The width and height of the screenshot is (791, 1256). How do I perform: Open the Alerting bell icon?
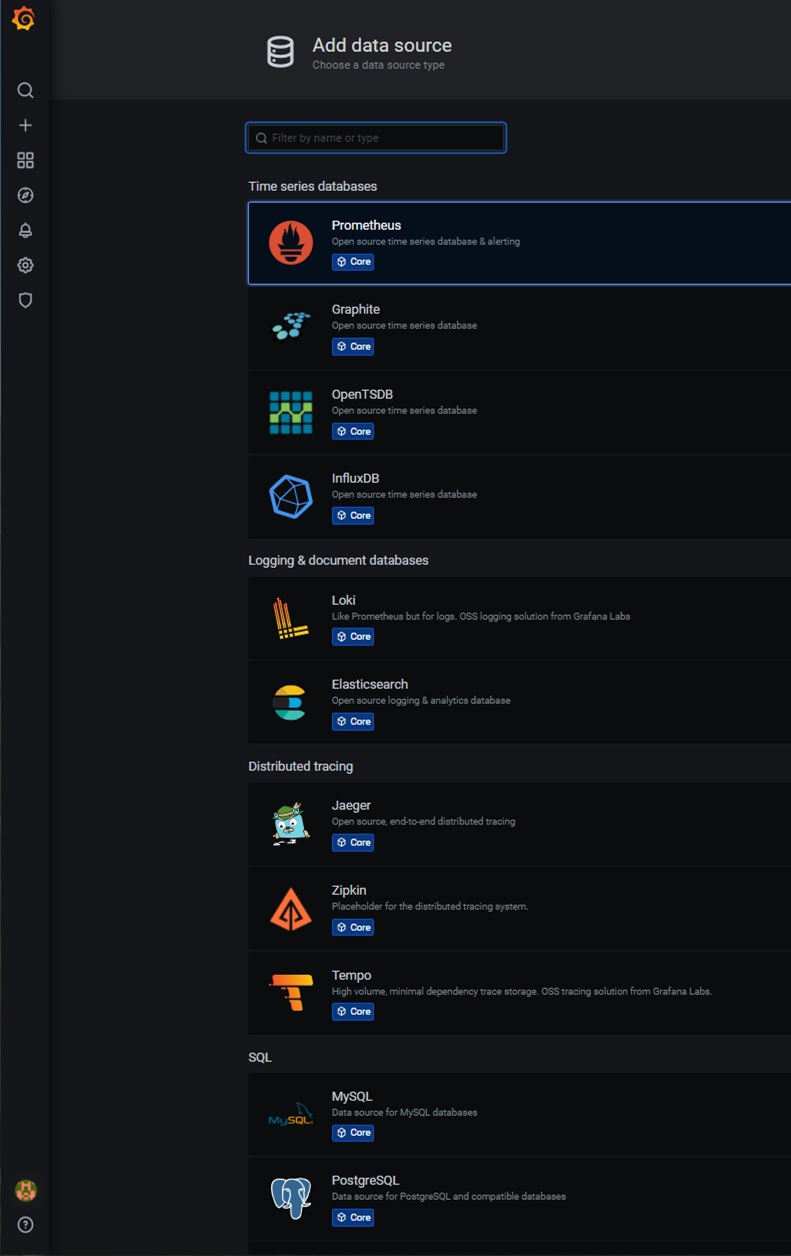pos(26,230)
